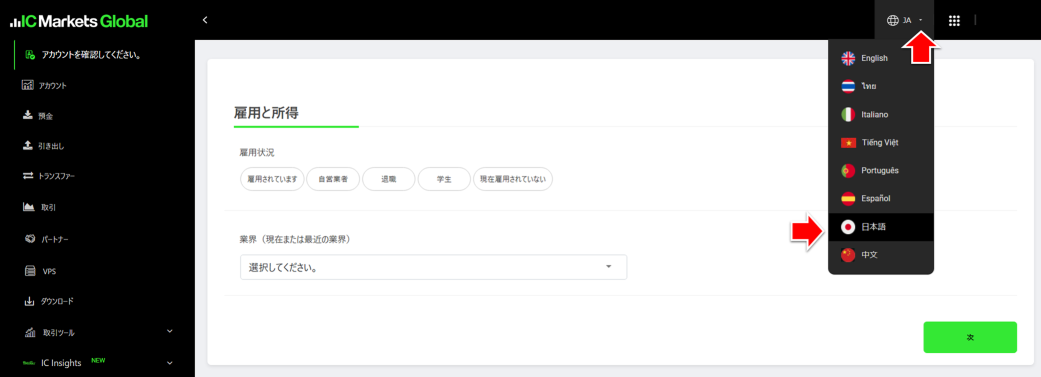The image size is (1041, 377).
Task: Click the handshake partner icon
Action: (29, 238)
